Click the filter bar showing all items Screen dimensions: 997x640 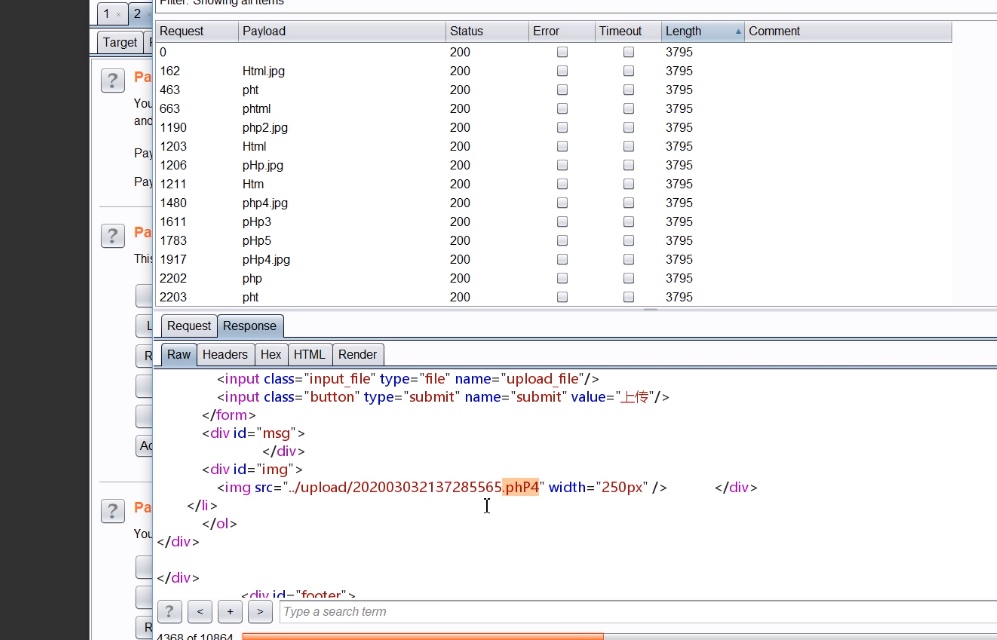[x=576, y=4]
